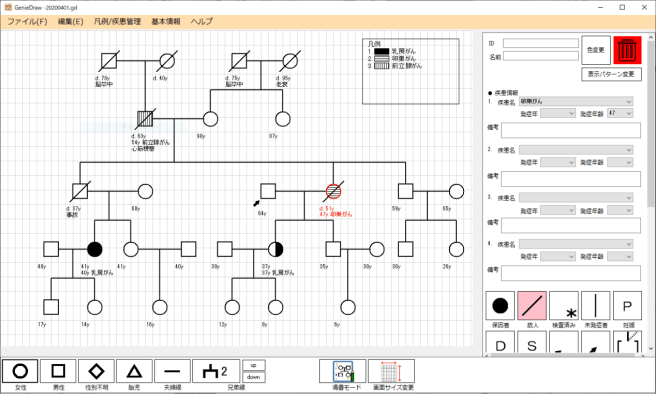Image resolution: width=656 pixels, height=394 pixels.
Task: Select the sibling line tool
Action: 216,371
